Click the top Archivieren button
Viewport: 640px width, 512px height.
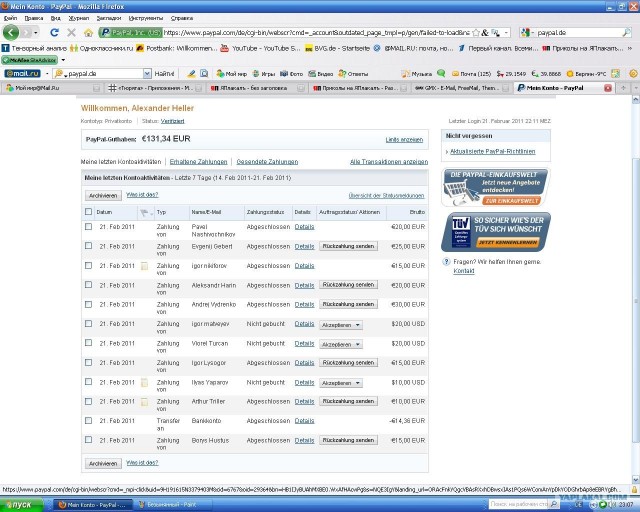click(103, 196)
